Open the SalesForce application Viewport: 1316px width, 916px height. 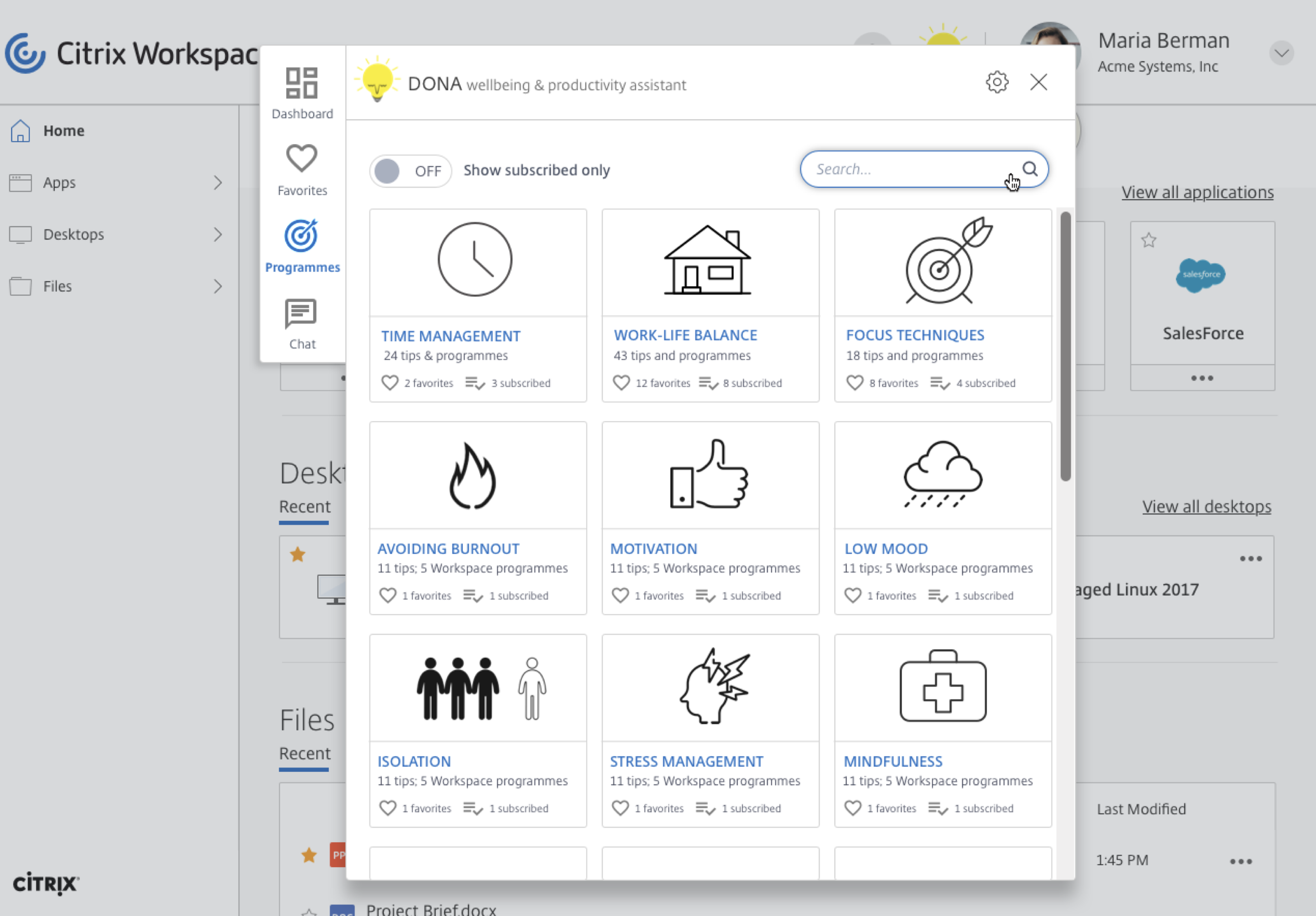(1202, 293)
